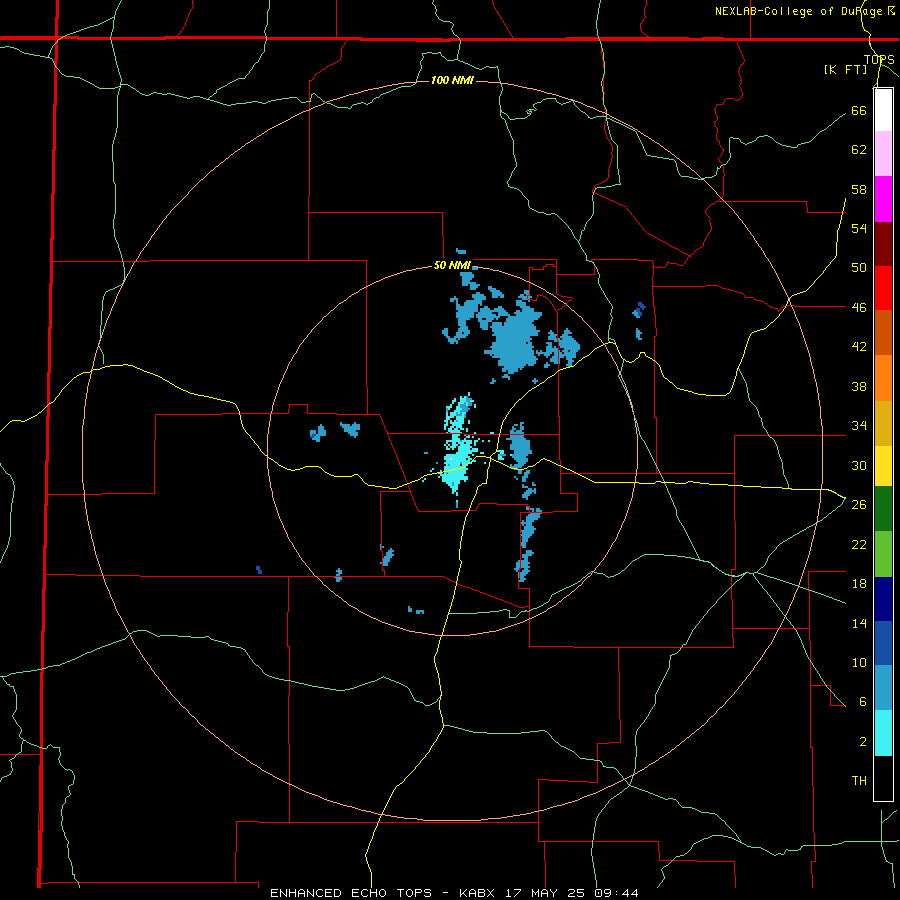This screenshot has height=900, width=900.
Task: Click the bright red swatch on the scale
Action: point(883,288)
